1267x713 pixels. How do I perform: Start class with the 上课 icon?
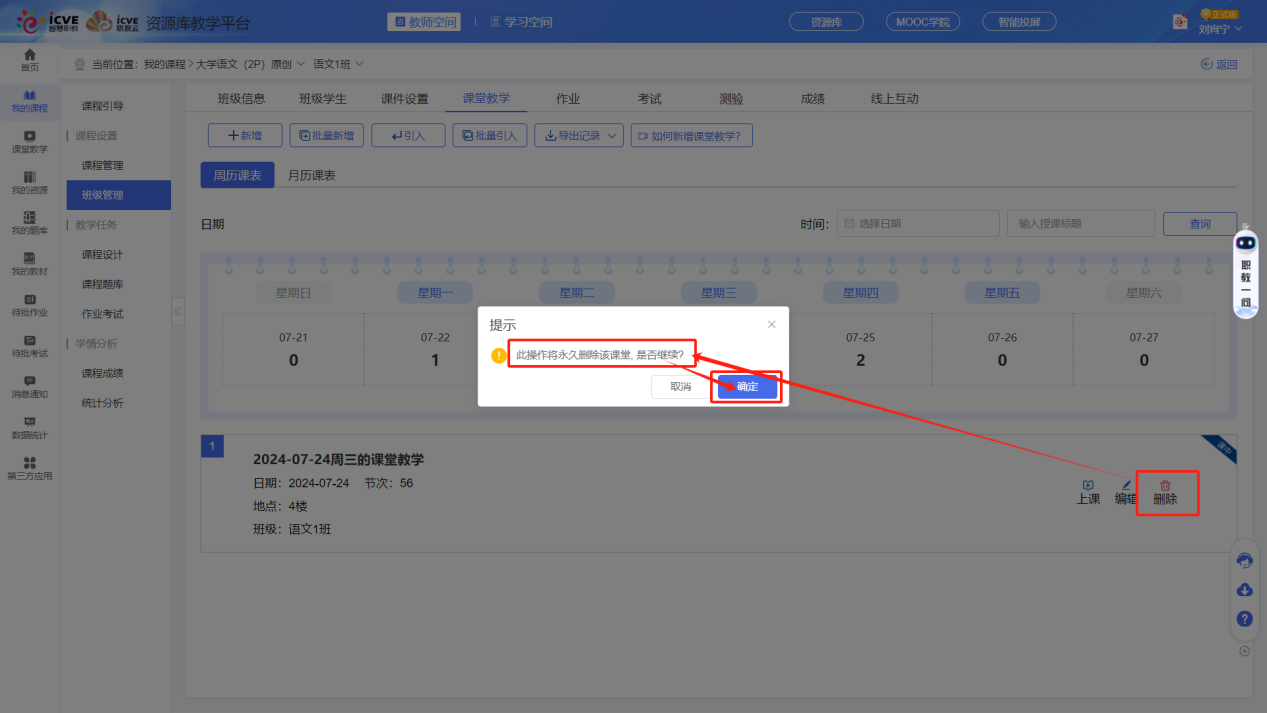(x=1088, y=491)
